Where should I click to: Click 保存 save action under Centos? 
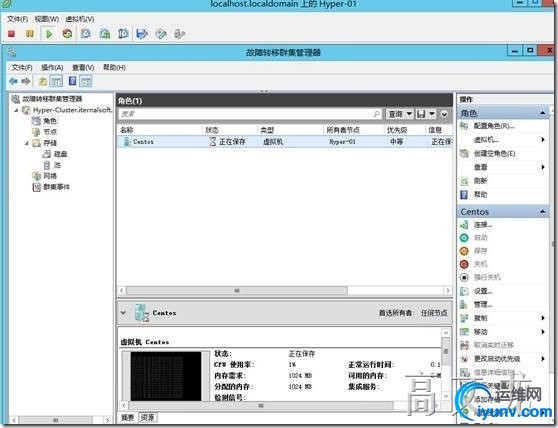click(x=480, y=251)
